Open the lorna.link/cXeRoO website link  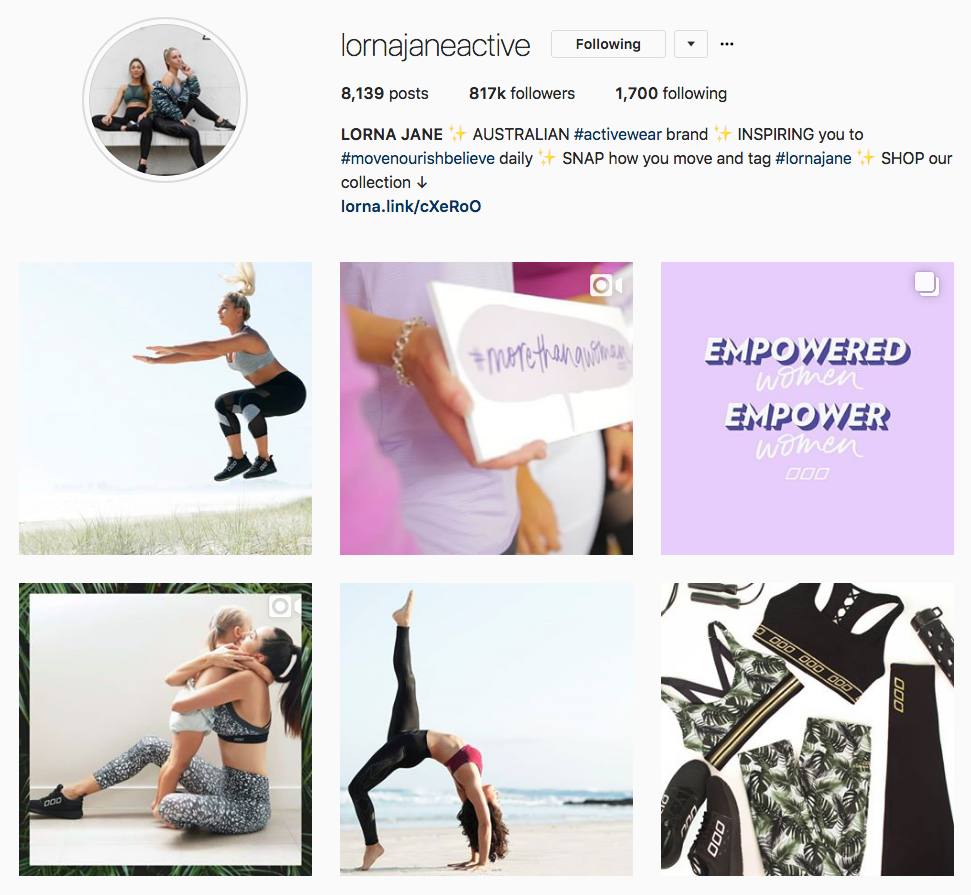411,206
